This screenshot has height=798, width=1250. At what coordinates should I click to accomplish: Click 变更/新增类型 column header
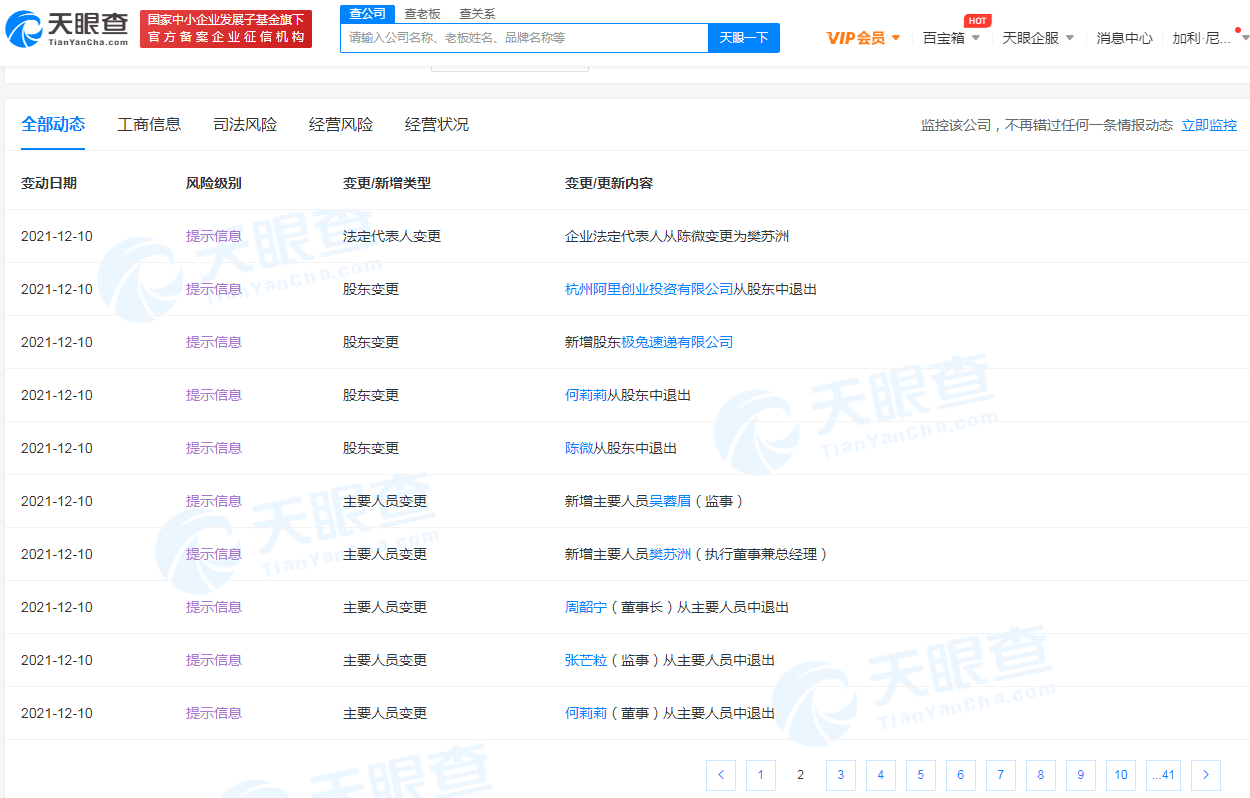point(387,183)
